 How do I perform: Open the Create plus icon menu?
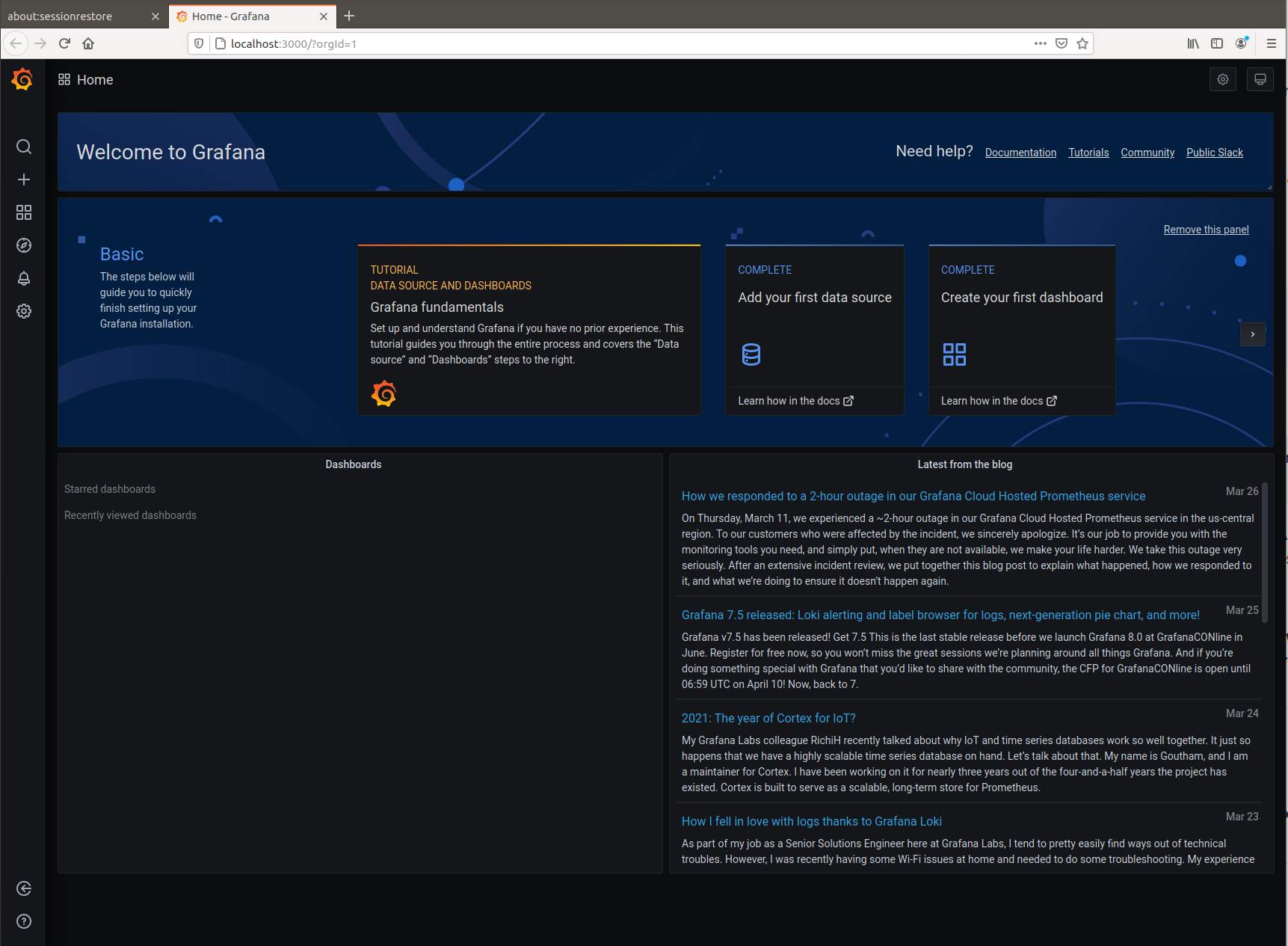tap(24, 179)
